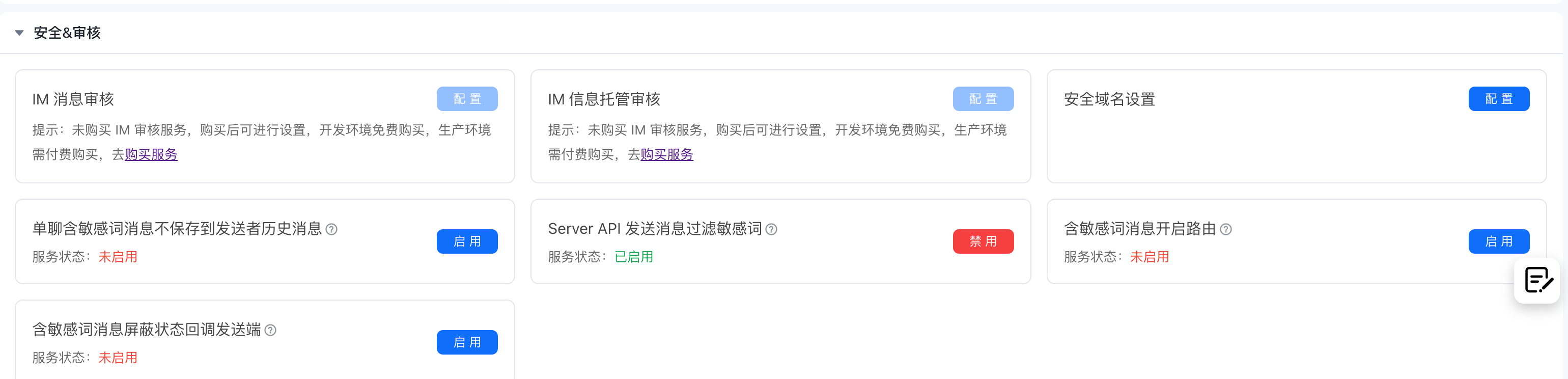Enable 含敏感词消息开启路由
The image size is (1568, 379).
point(1498,241)
